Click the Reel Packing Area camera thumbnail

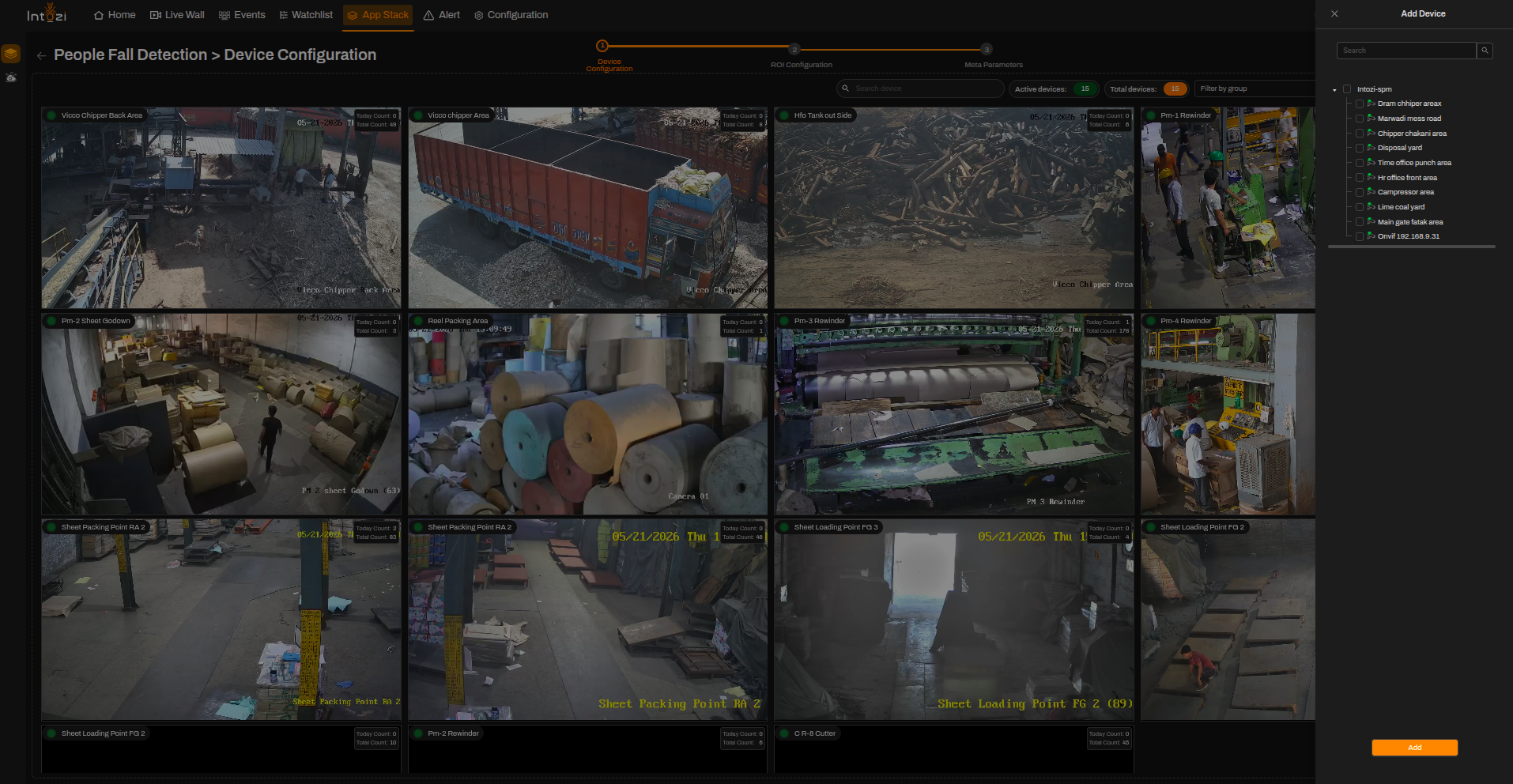587,414
